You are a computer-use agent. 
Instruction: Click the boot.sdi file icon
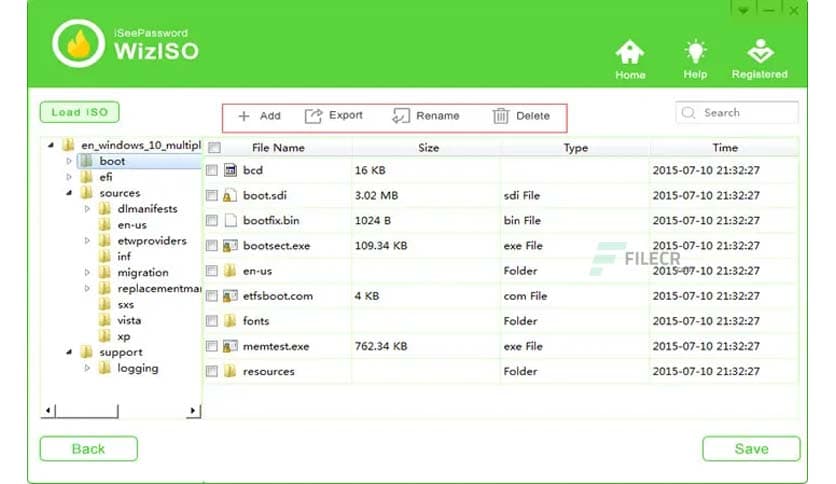pos(230,195)
